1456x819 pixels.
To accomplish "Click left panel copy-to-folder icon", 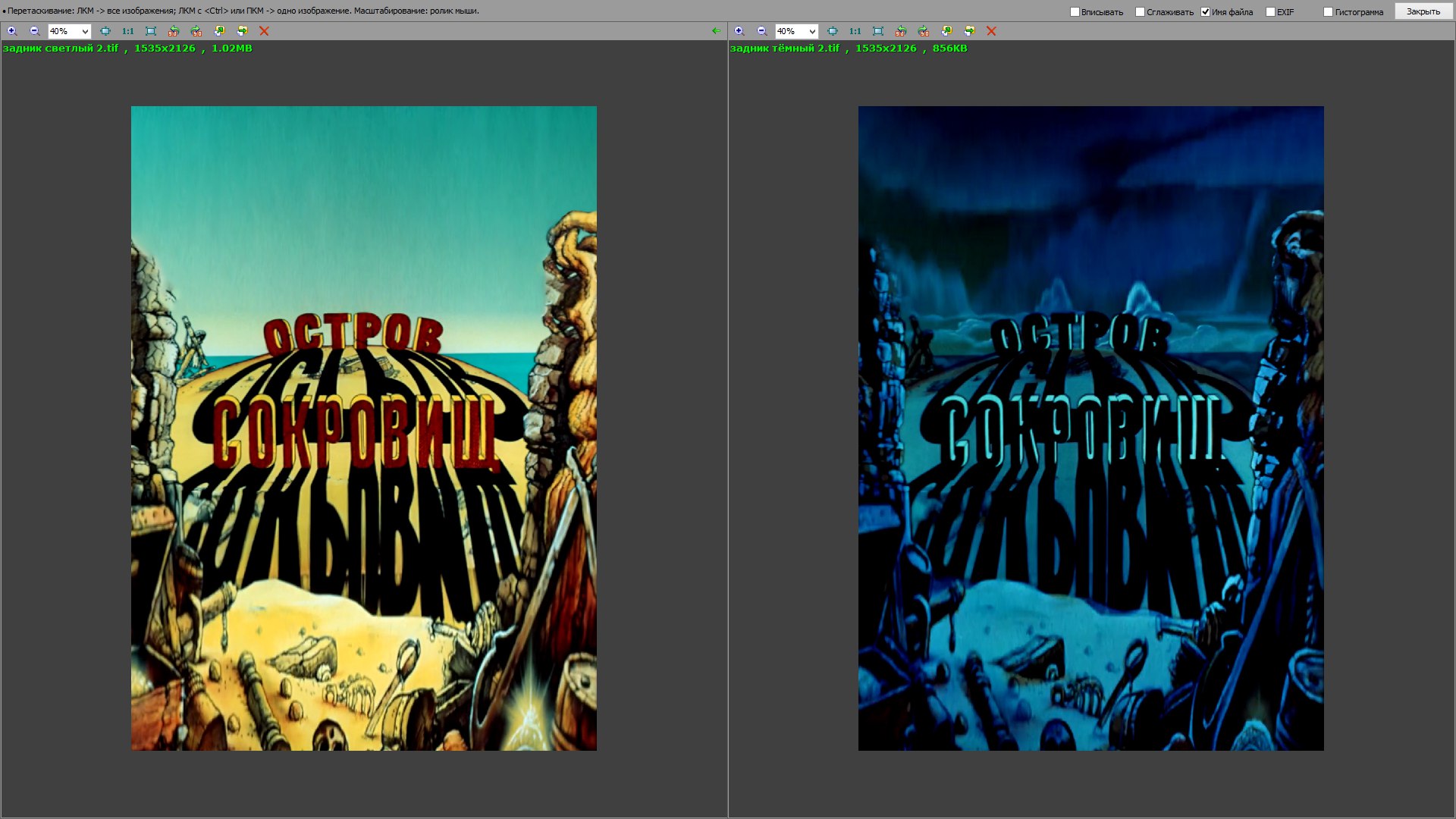I will coord(219,31).
